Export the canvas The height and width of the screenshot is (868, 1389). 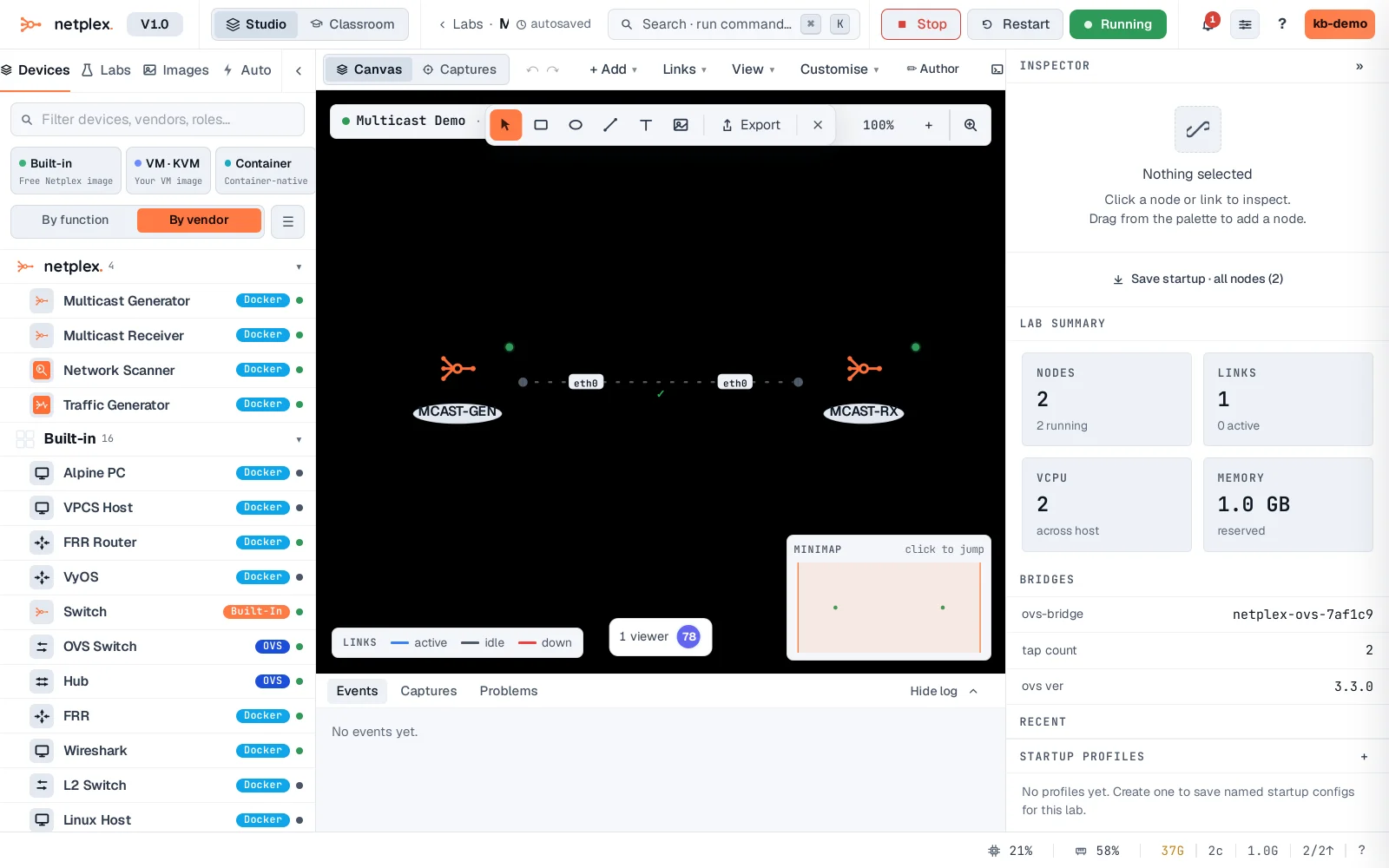coord(751,125)
